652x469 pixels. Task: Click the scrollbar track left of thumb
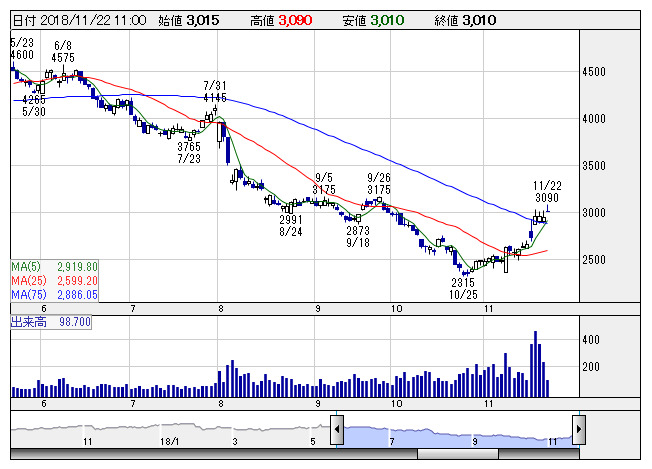click(214, 454)
